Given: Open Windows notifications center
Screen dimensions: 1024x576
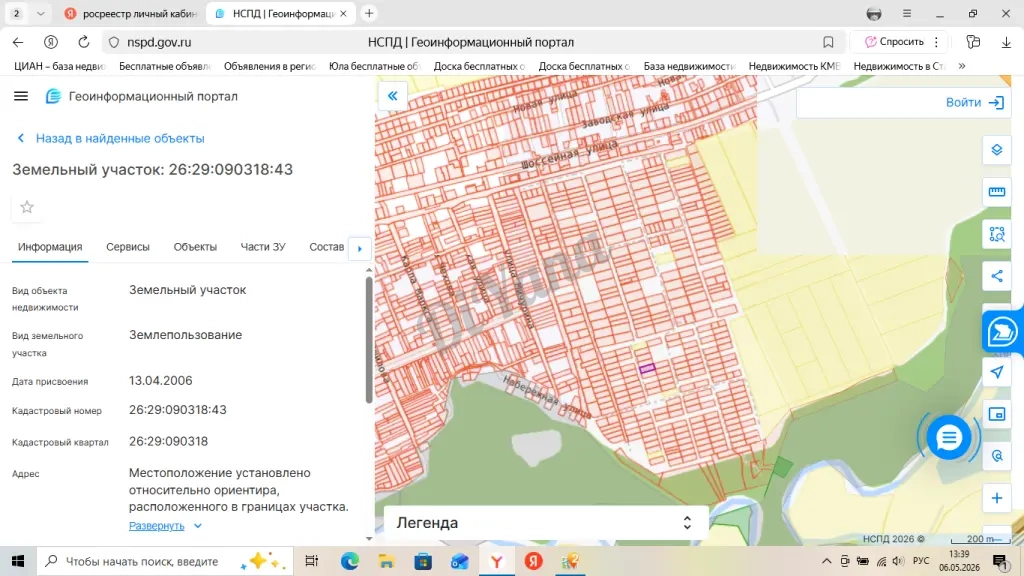Looking at the screenshot, I should (1000, 561).
